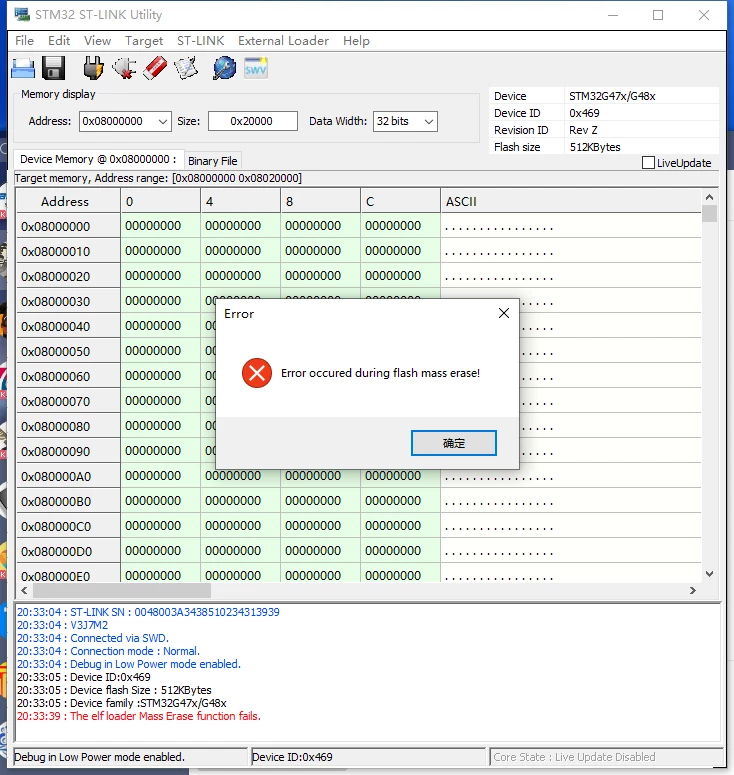Image resolution: width=734 pixels, height=775 pixels.
Task: Click the Full chip erase eraser icon
Action: (x=155, y=68)
